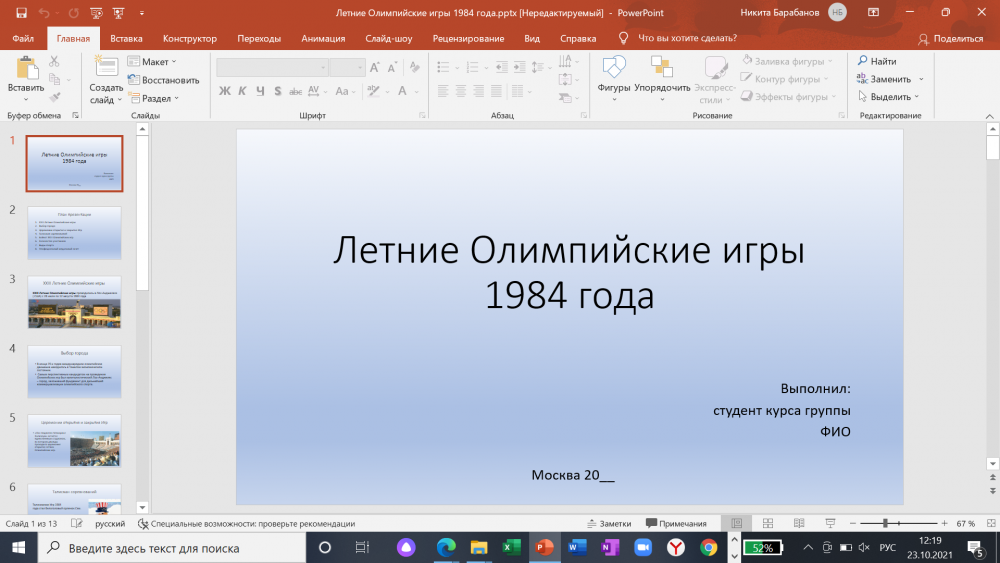The width and height of the screenshot is (1000, 563).
Task: Open Excel from the Windows taskbar
Action: click(510, 548)
